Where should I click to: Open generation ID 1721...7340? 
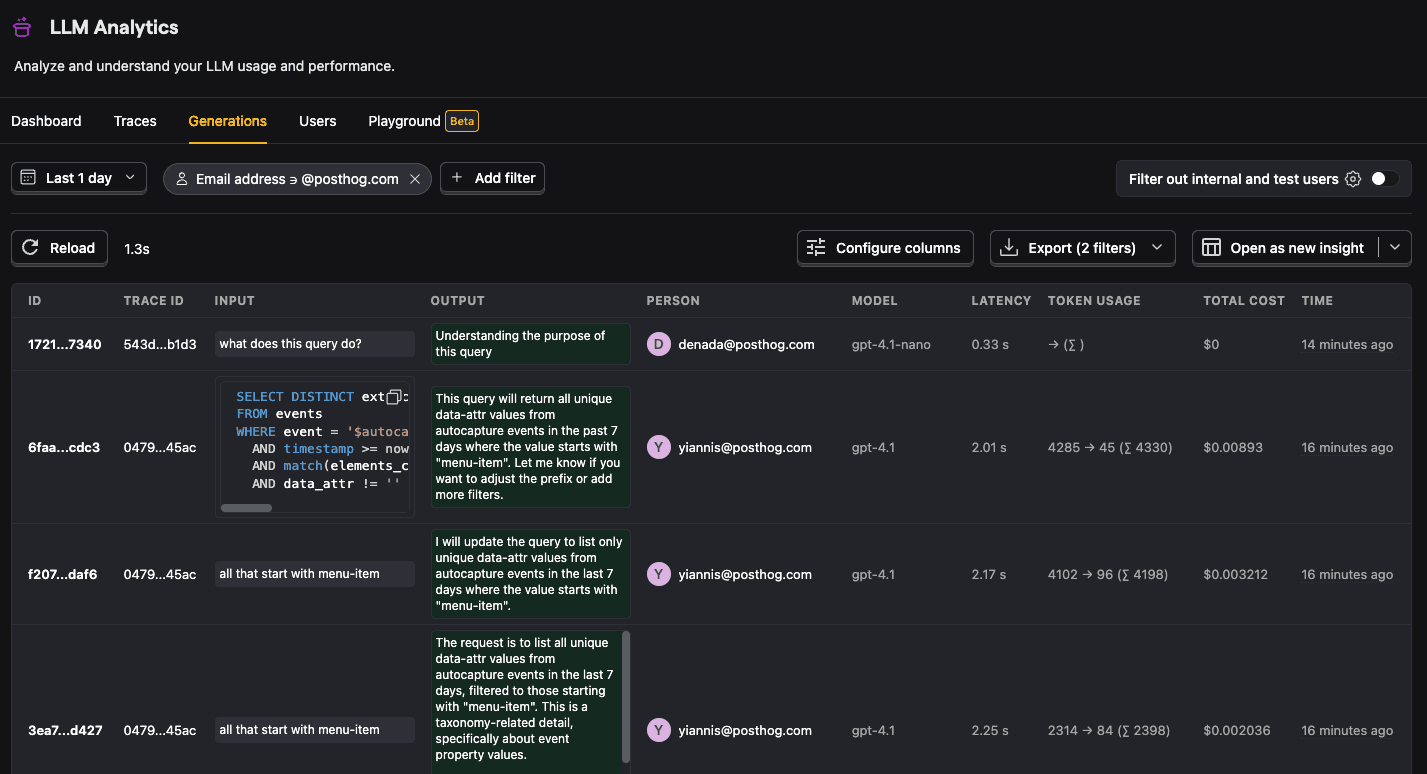pos(65,344)
